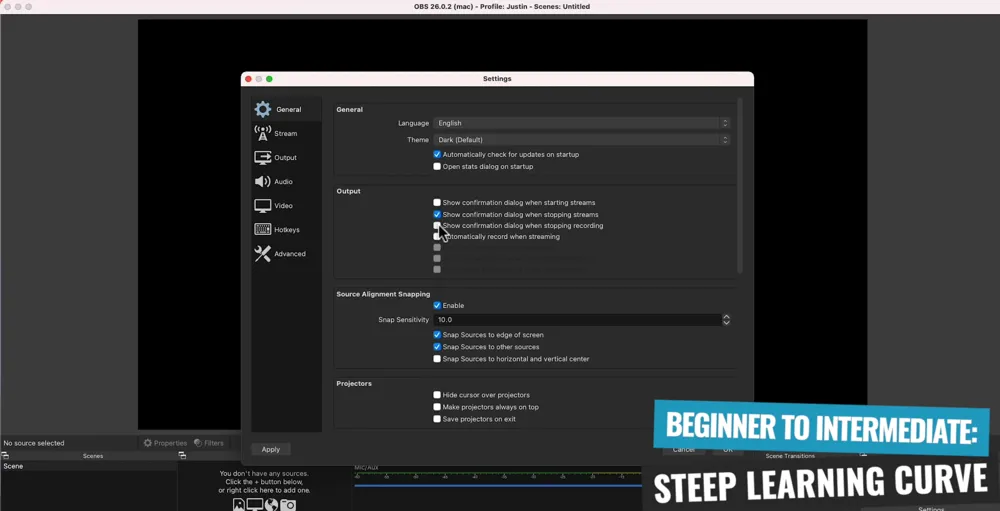The image size is (1000, 511).
Task: Disable automatic update check on startup
Action: (437, 155)
